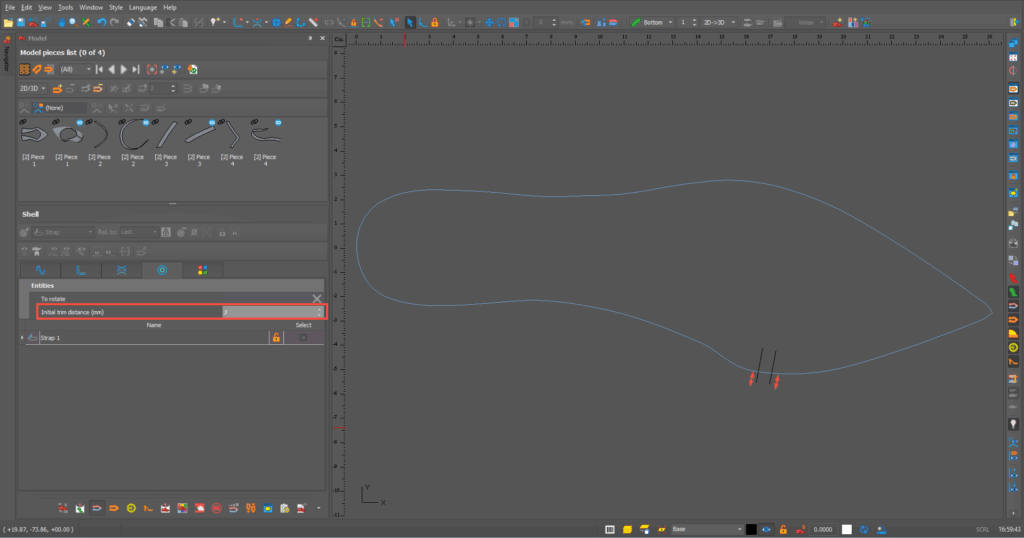Click the zoom magnifier icon
This screenshot has width=1024, height=538.
pyautogui.click(x=73, y=22)
